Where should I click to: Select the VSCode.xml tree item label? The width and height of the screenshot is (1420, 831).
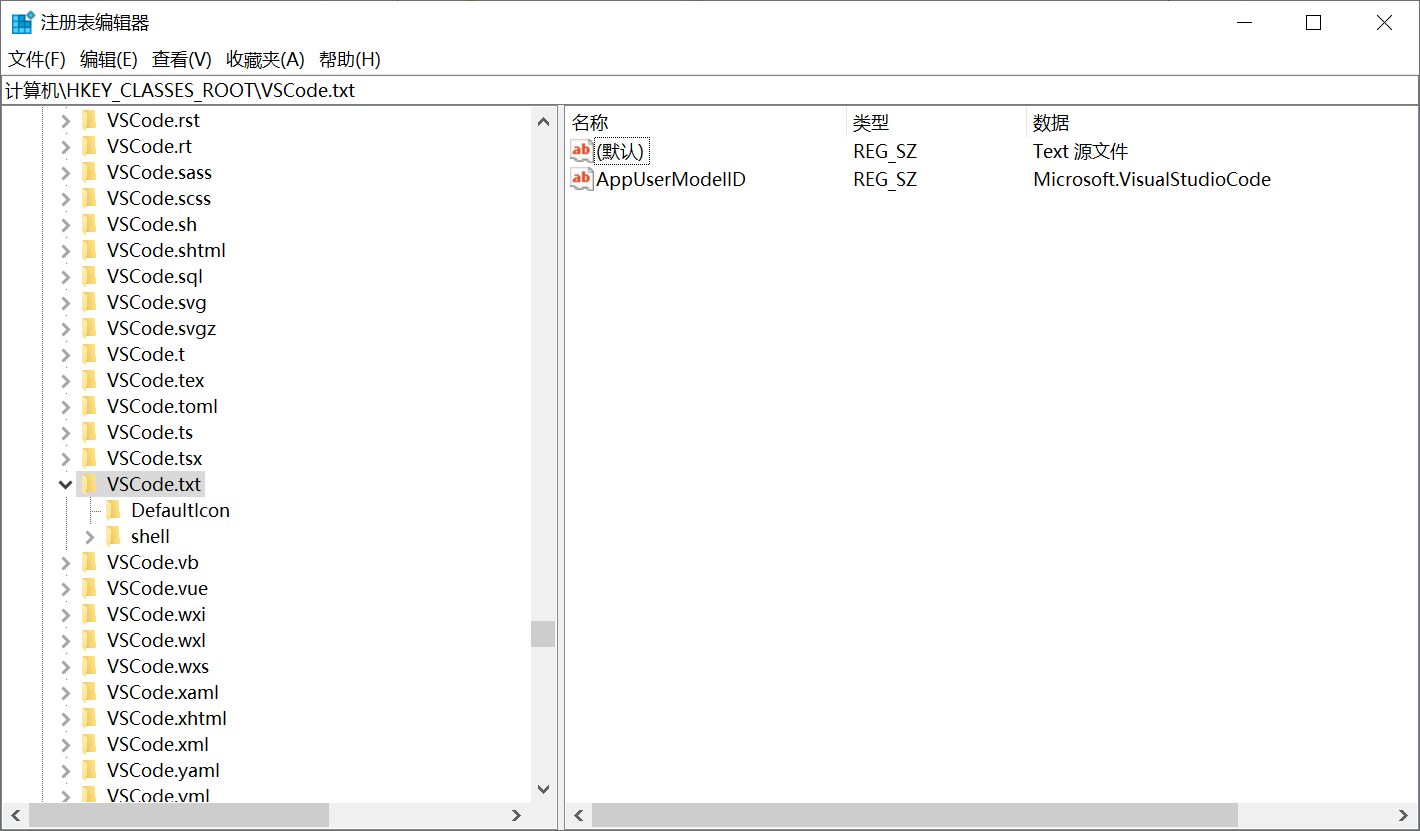coord(158,744)
